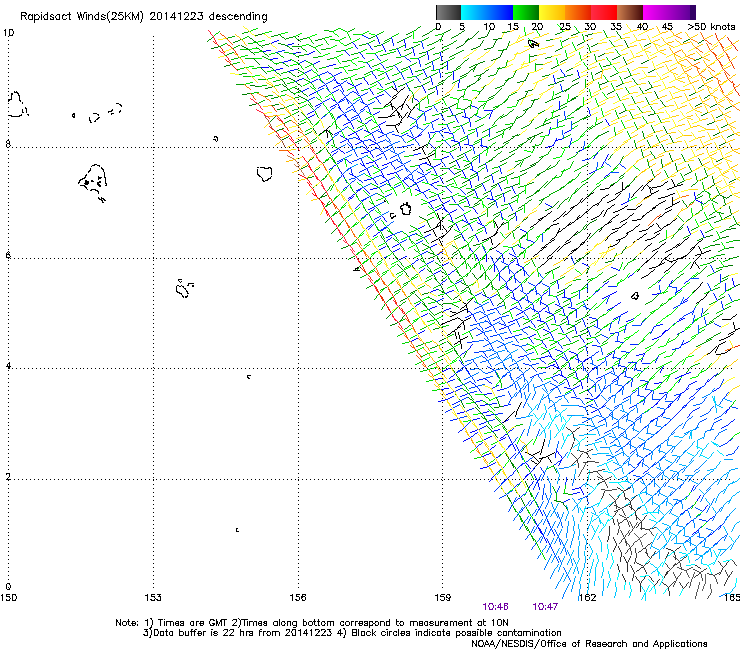Select the gray 0-5 knots legend segment
Image resolution: width=740 pixels, height=650 pixels.
(448, 12)
